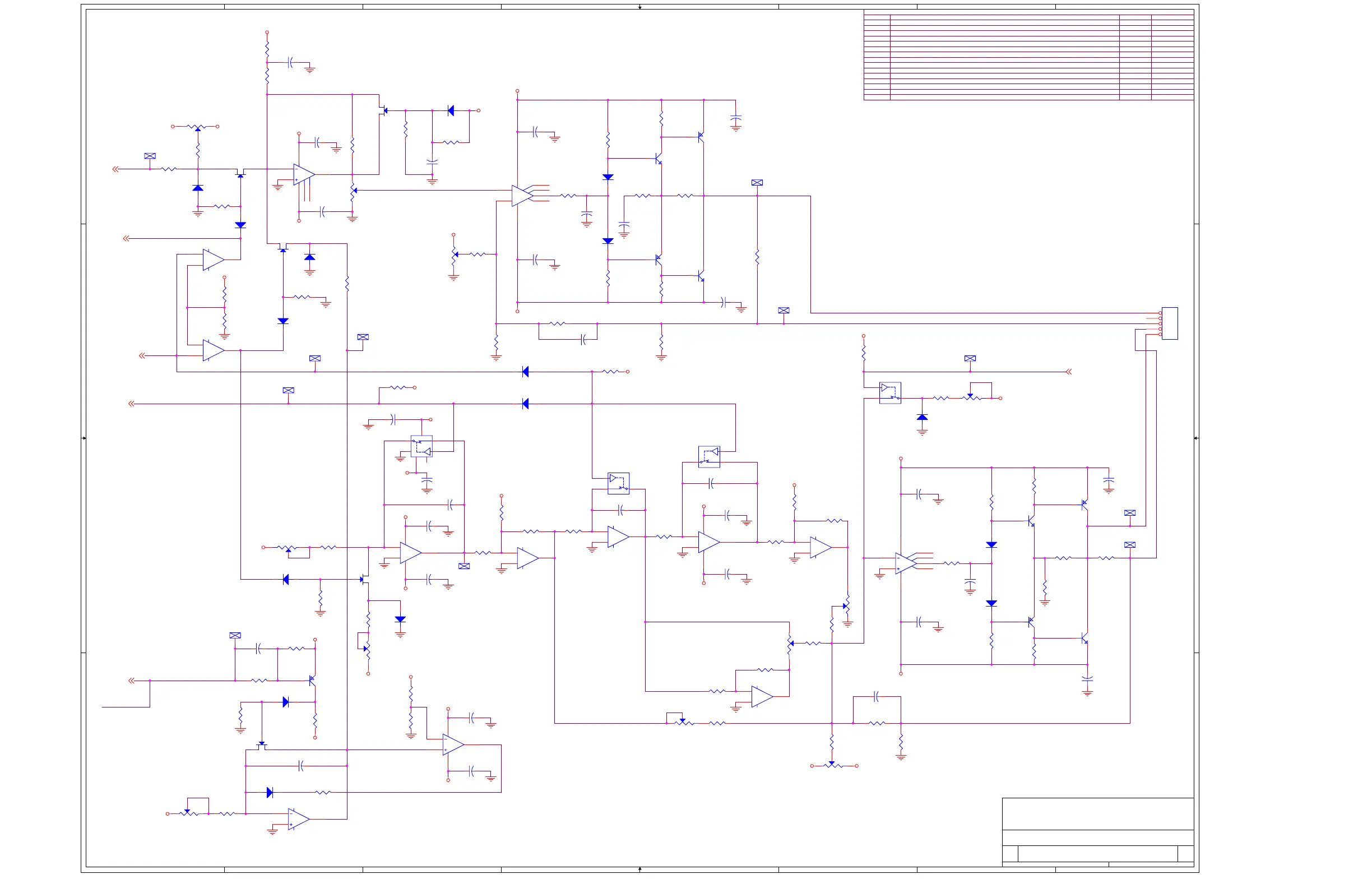Select the test point beside the pin connector wire

tap(784, 310)
